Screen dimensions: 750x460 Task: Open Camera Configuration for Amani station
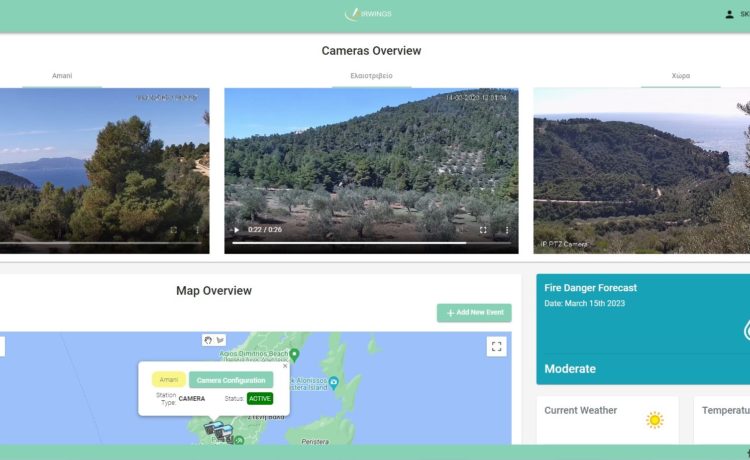click(x=231, y=380)
